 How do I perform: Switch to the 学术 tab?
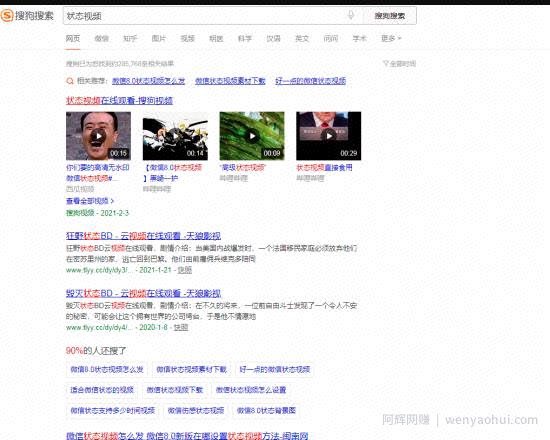(x=360, y=39)
